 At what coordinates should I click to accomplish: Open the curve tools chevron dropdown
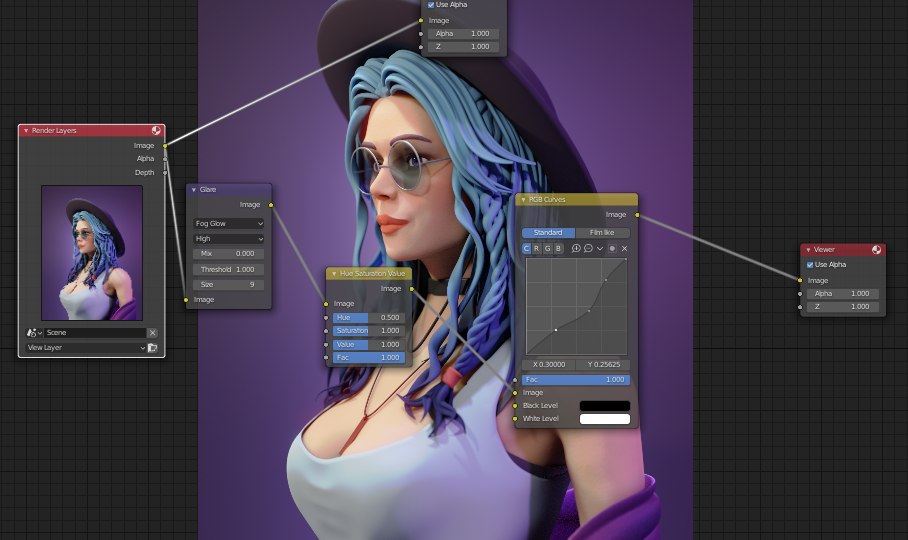[x=600, y=248]
